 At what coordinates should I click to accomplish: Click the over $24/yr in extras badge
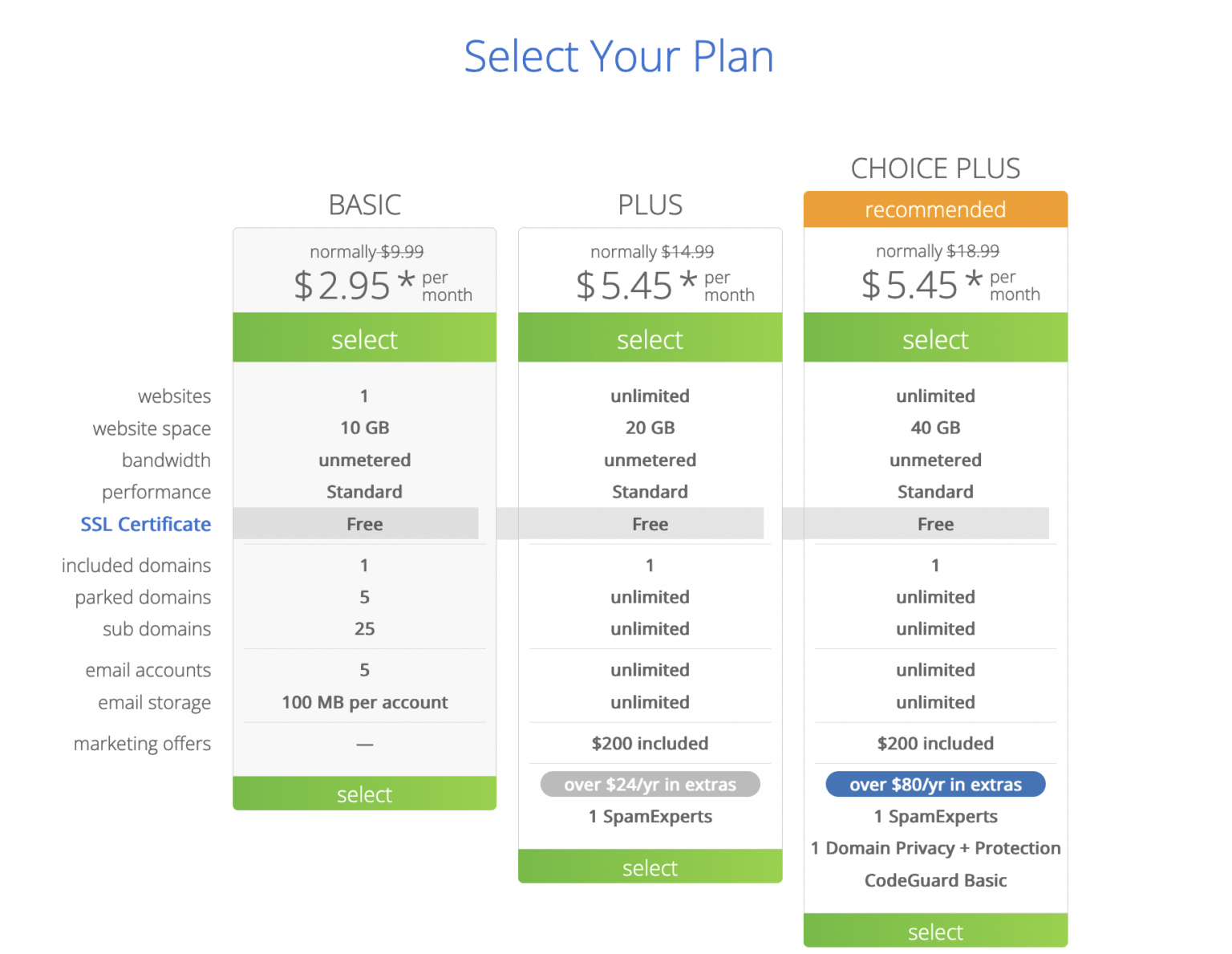(x=650, y=784)
